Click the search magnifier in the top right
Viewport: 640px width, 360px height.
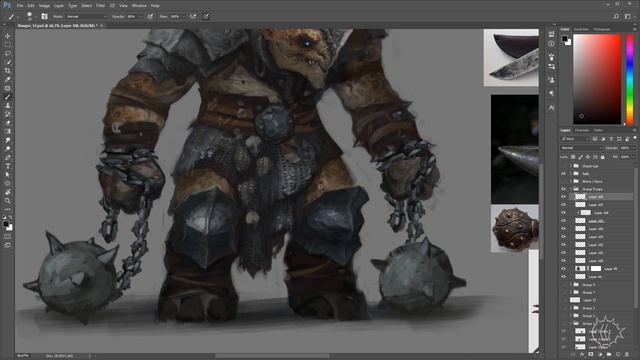(616, 16)
